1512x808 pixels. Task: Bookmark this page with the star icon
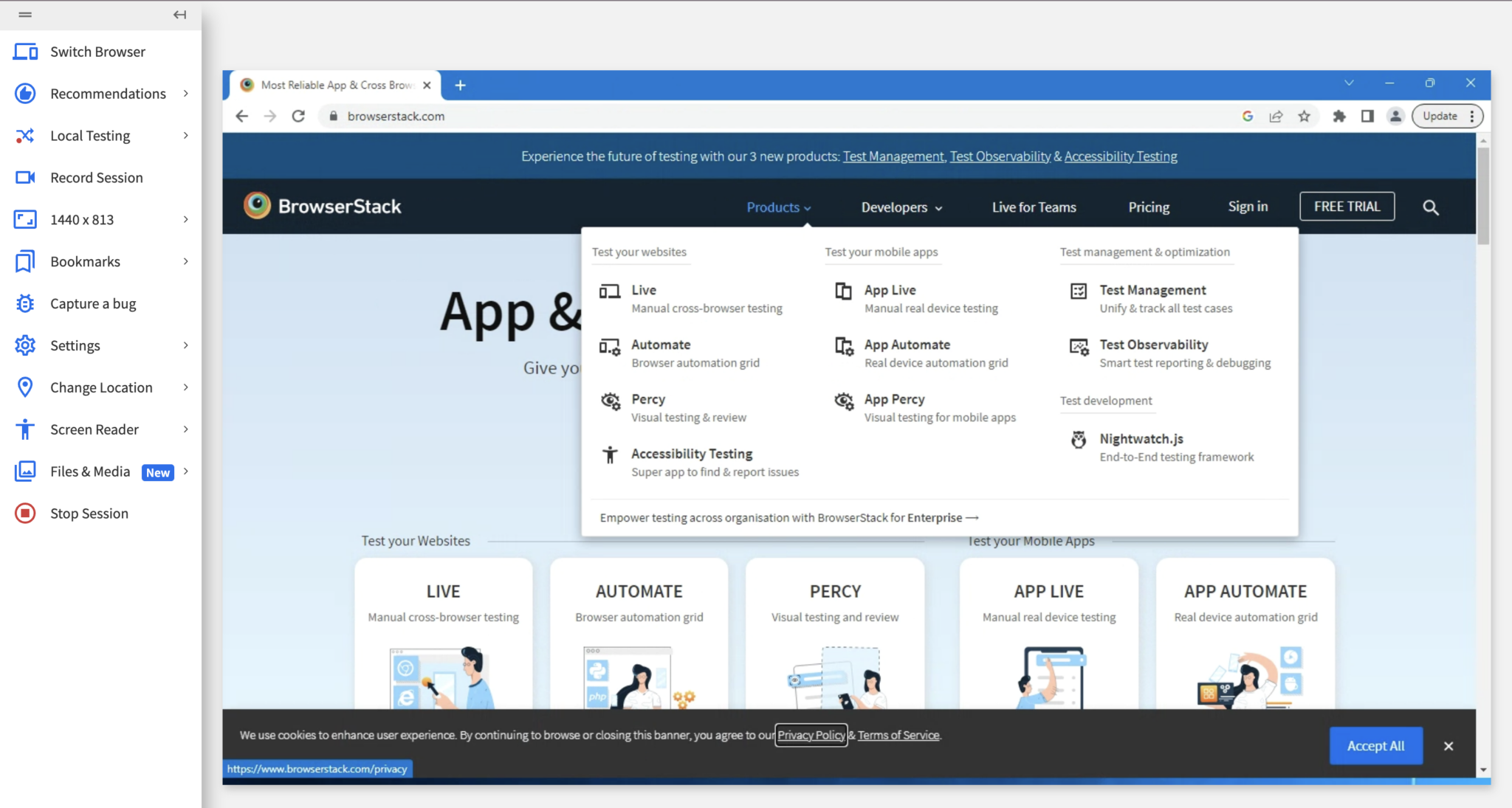1304,116
